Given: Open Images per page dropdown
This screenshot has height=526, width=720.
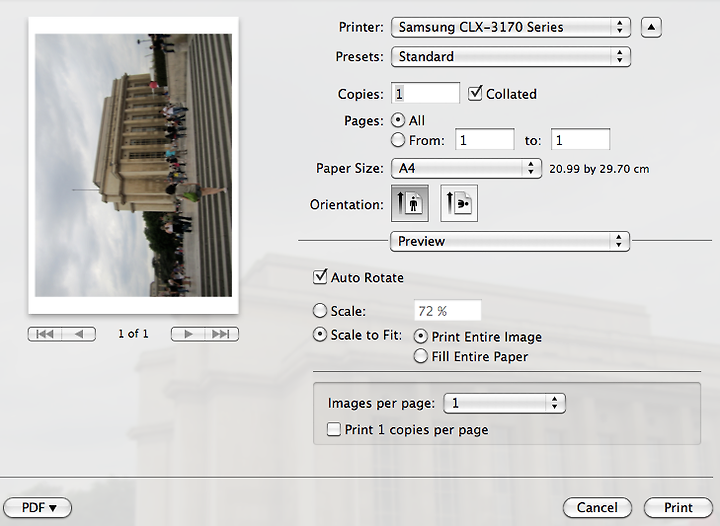Looking at the screenshot, I should click(504, 403).
